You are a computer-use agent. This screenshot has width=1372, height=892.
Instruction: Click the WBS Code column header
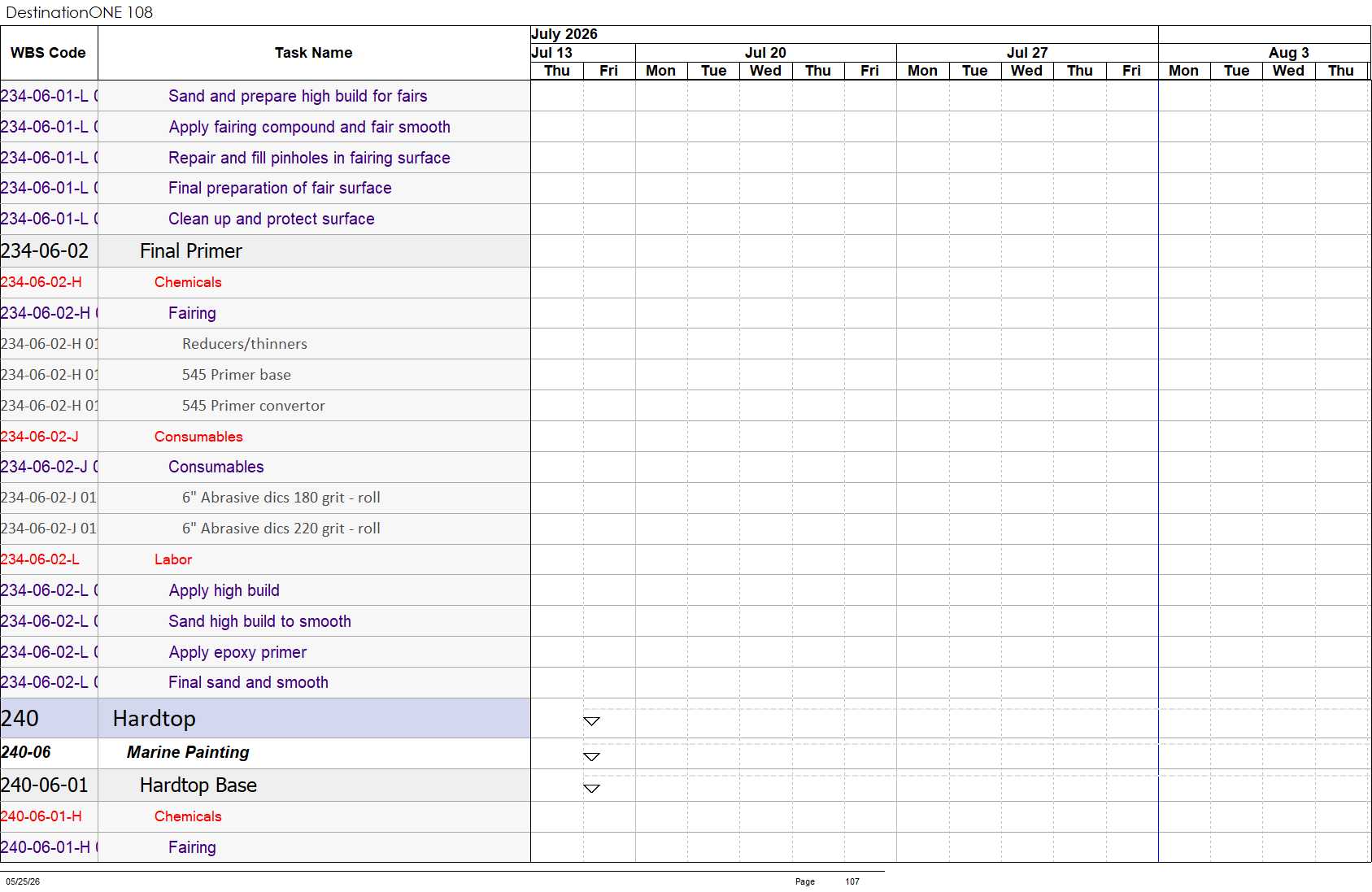[48, 53]
